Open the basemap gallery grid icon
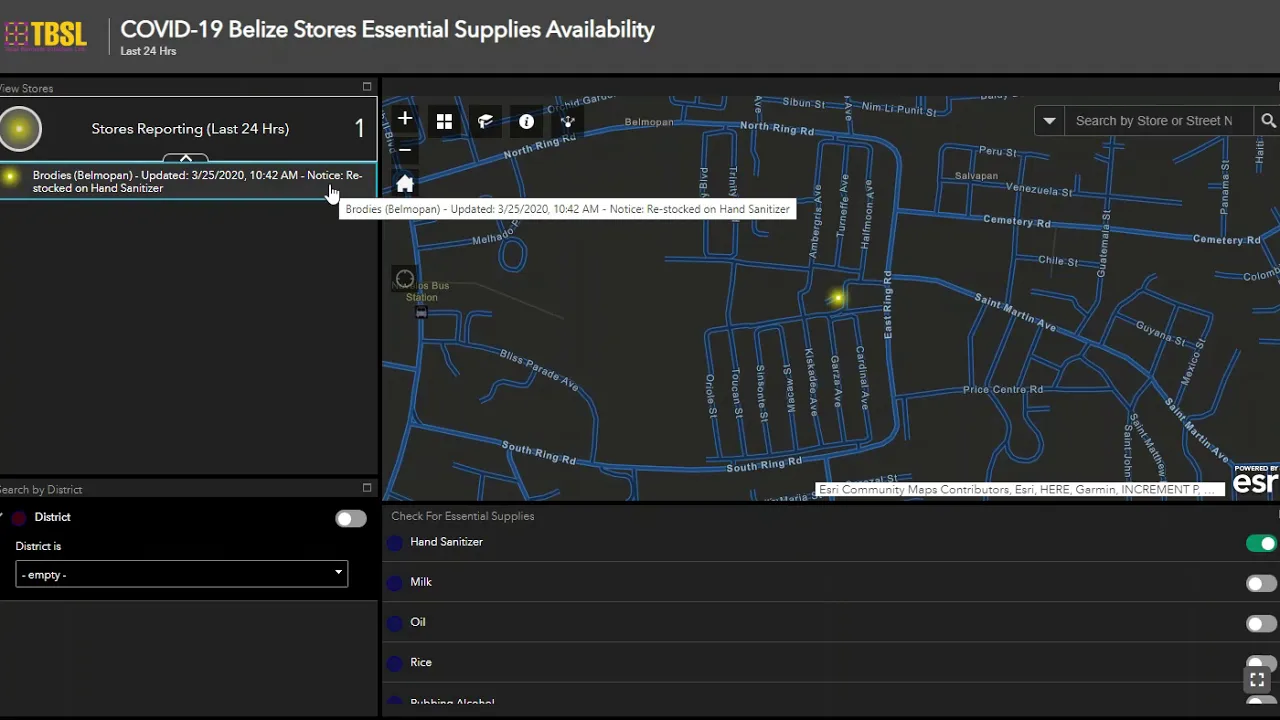Screen dimensions: 1280x720 click(x=444, y=121)
